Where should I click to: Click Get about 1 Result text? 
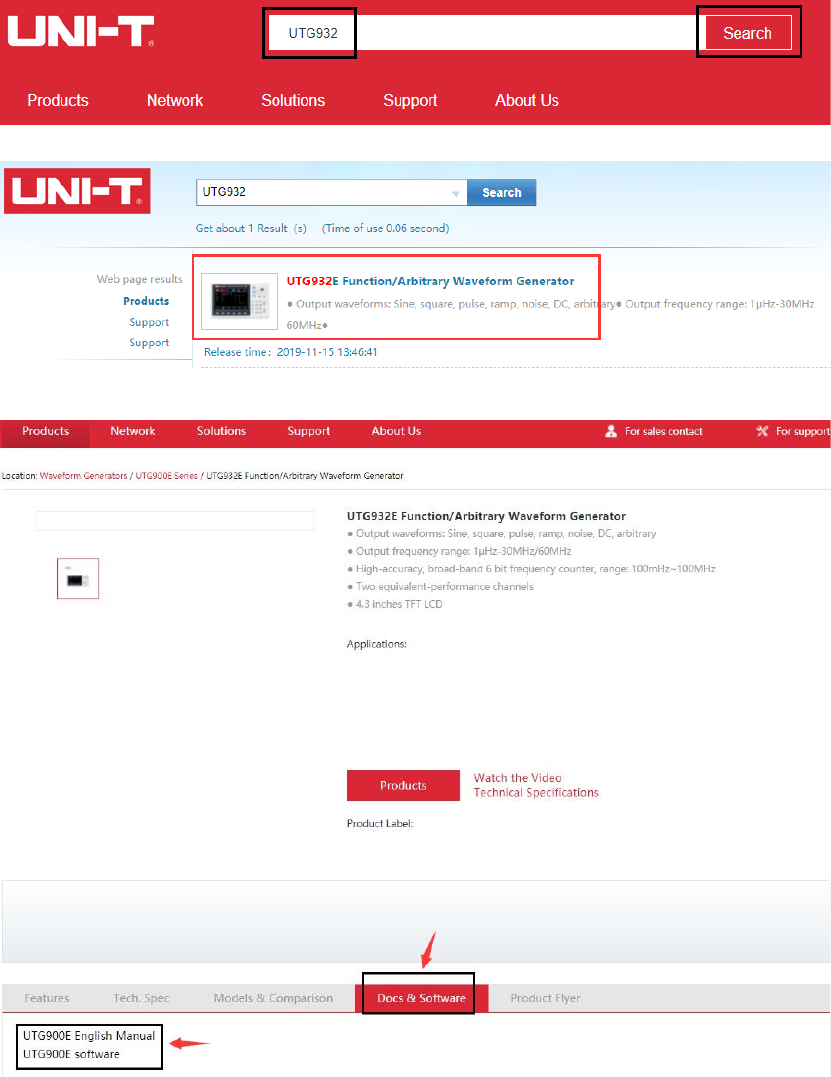[251, 228]
